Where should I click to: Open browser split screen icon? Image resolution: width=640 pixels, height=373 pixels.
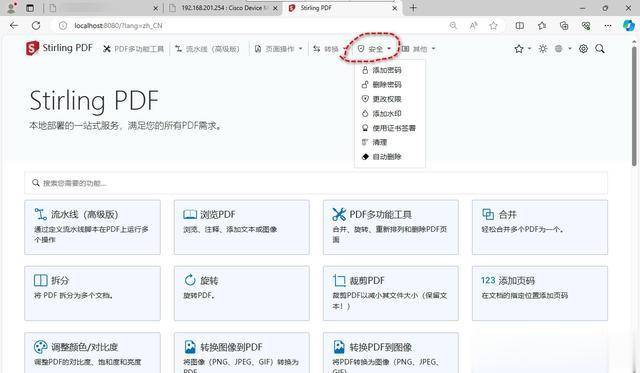(520, 26)
